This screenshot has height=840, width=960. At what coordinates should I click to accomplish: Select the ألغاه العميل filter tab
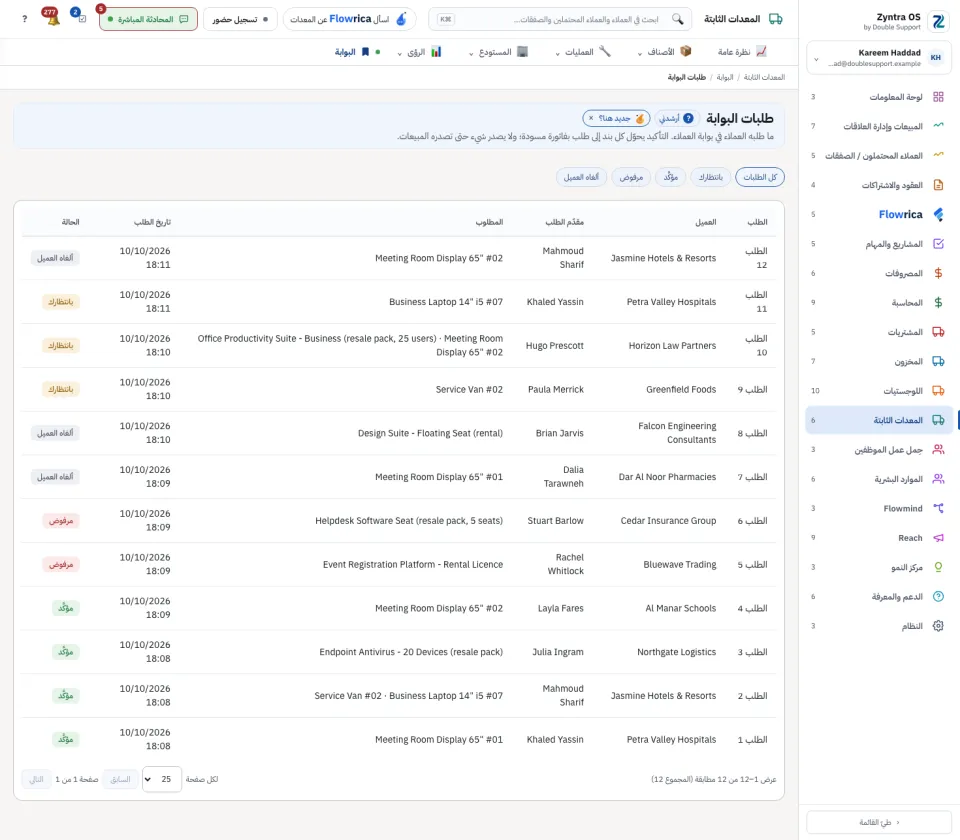pos(581,177)
